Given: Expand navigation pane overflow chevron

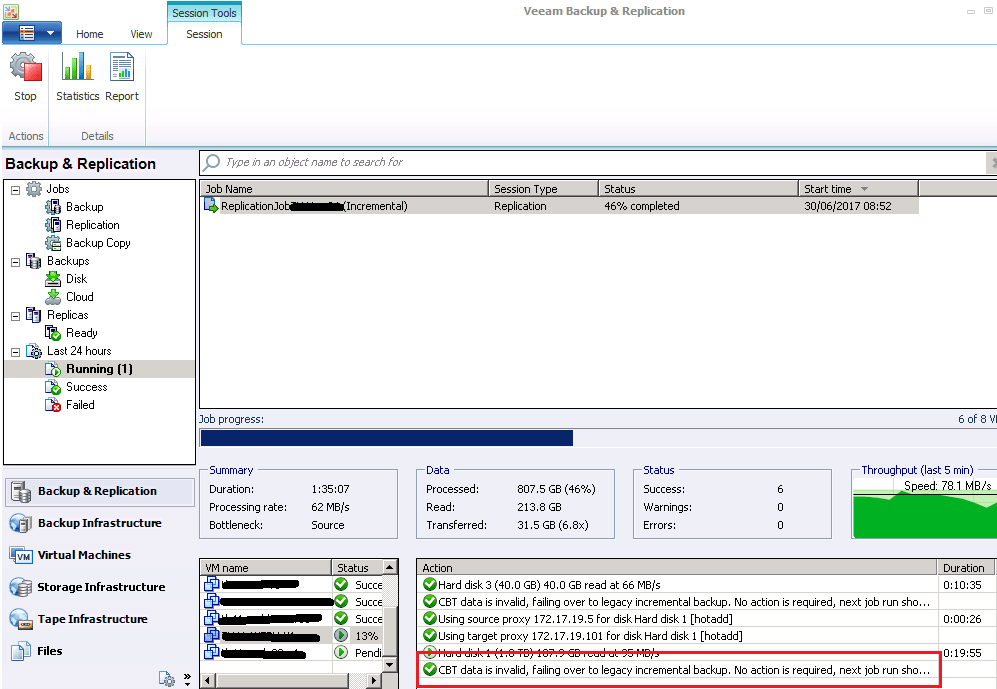Looking at the screenshot, I should (x=187, y=679).
